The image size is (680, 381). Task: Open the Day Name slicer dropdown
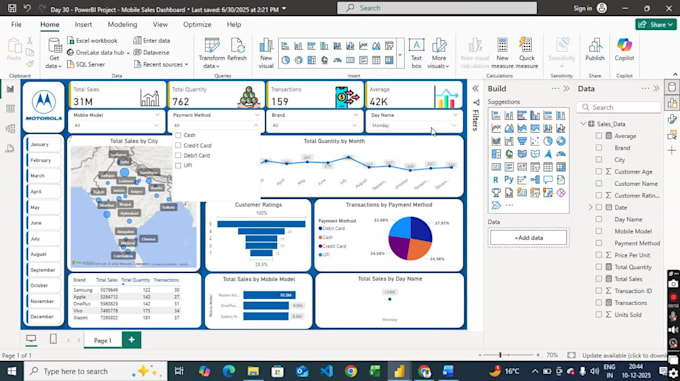point(454,125)
